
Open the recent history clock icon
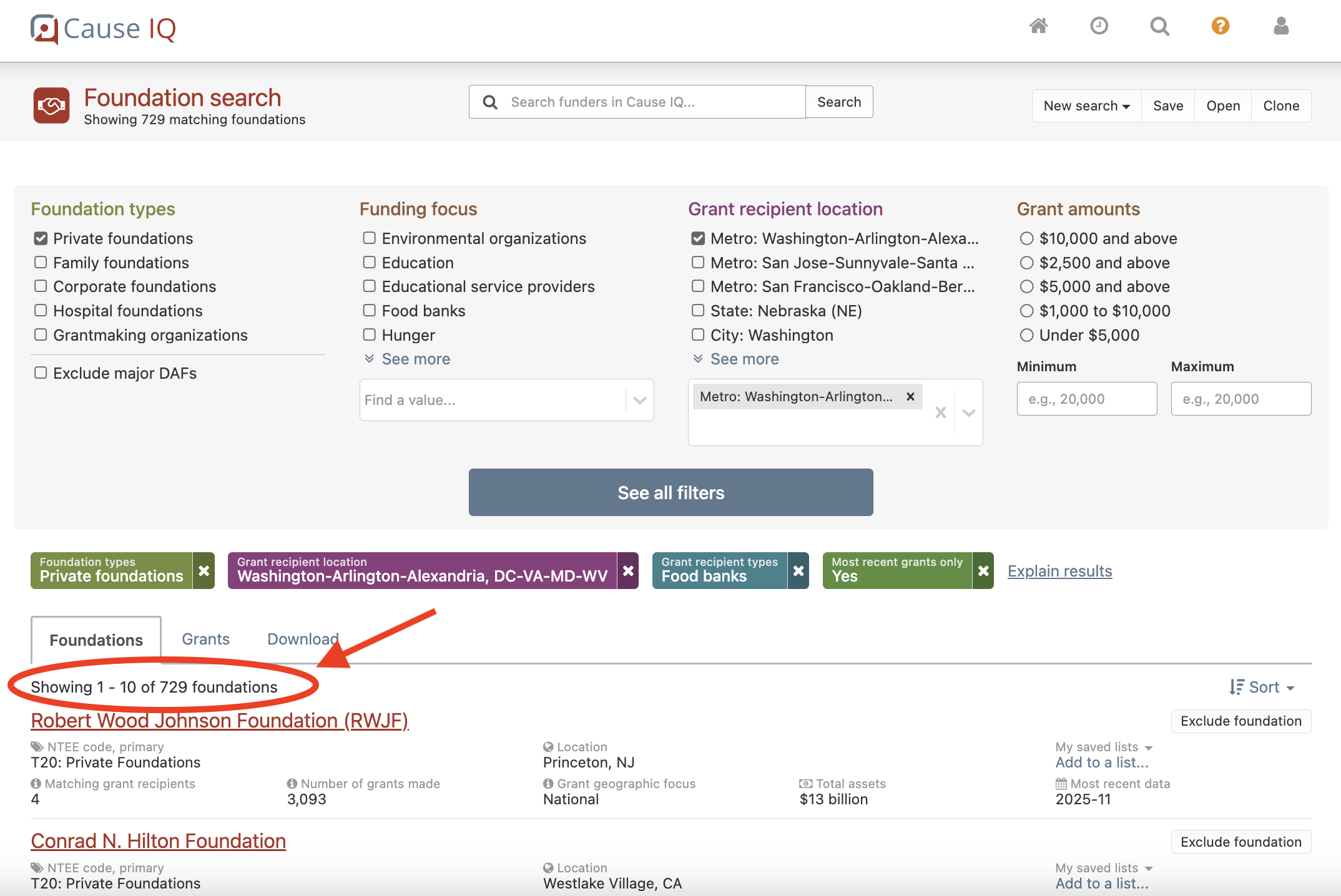click(1099, 26)
